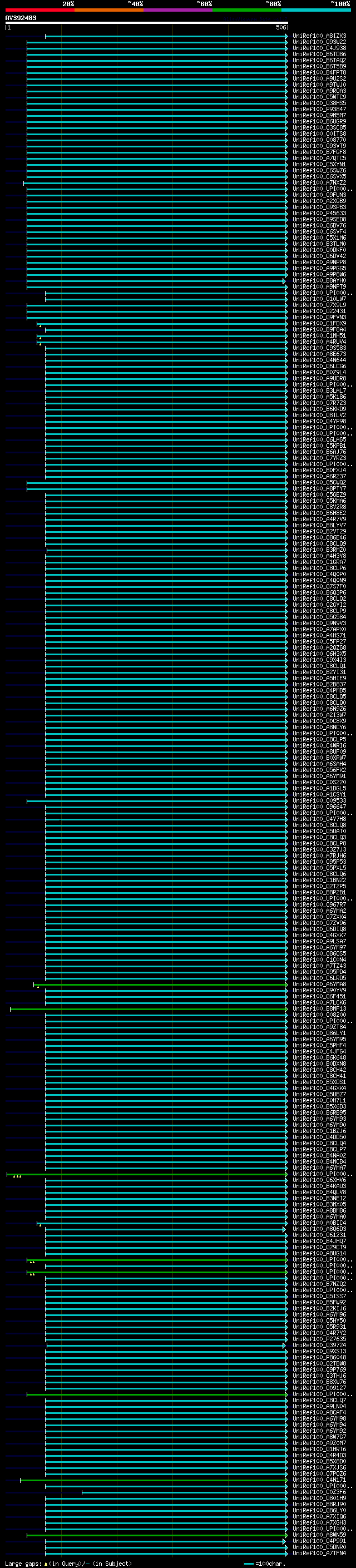
Task: Open hit UniRef100_Q9FUN3
Action: pos(319,195)
